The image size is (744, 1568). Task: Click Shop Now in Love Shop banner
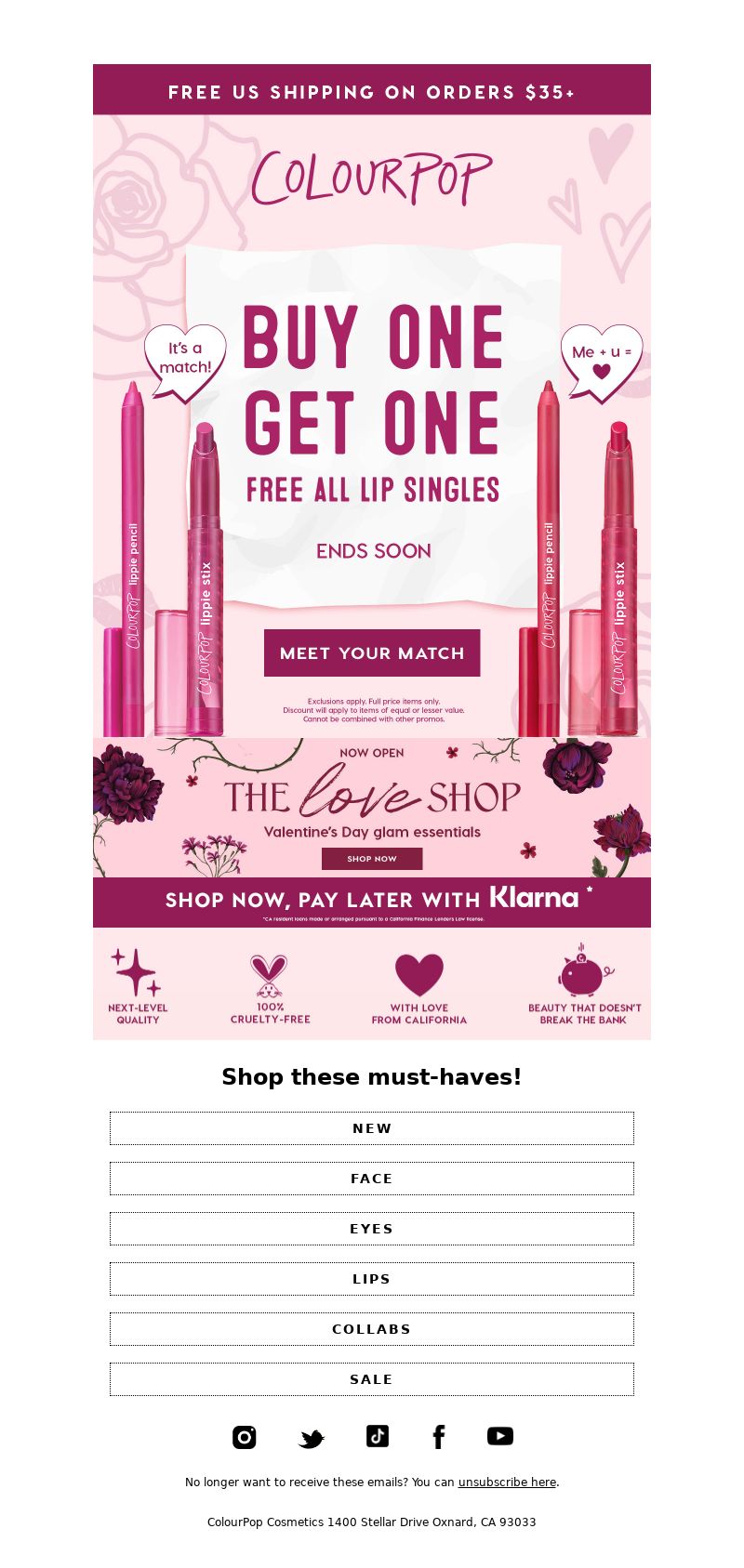372,859
